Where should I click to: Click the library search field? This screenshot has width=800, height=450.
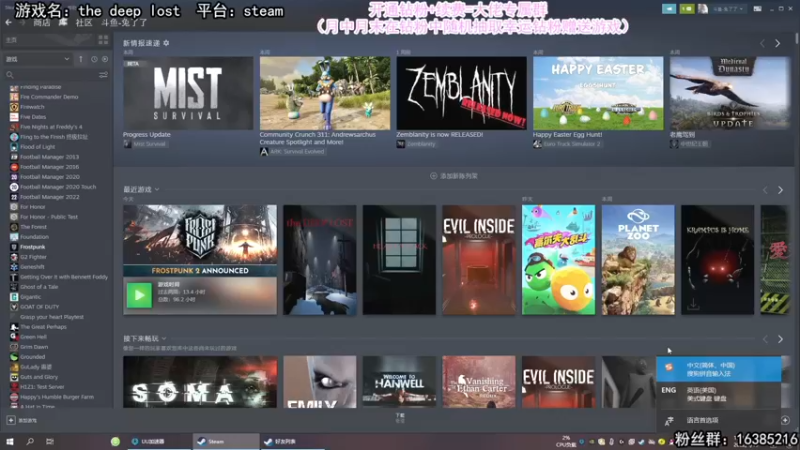(x=51, y=75)
